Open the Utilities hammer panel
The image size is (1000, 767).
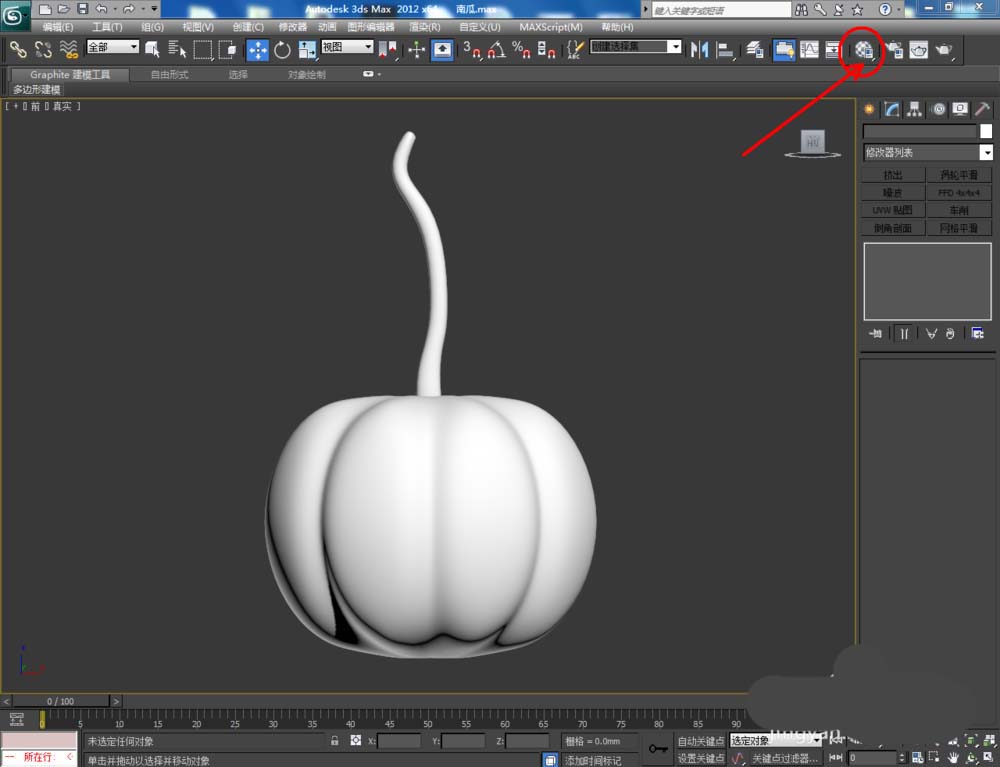982,109
